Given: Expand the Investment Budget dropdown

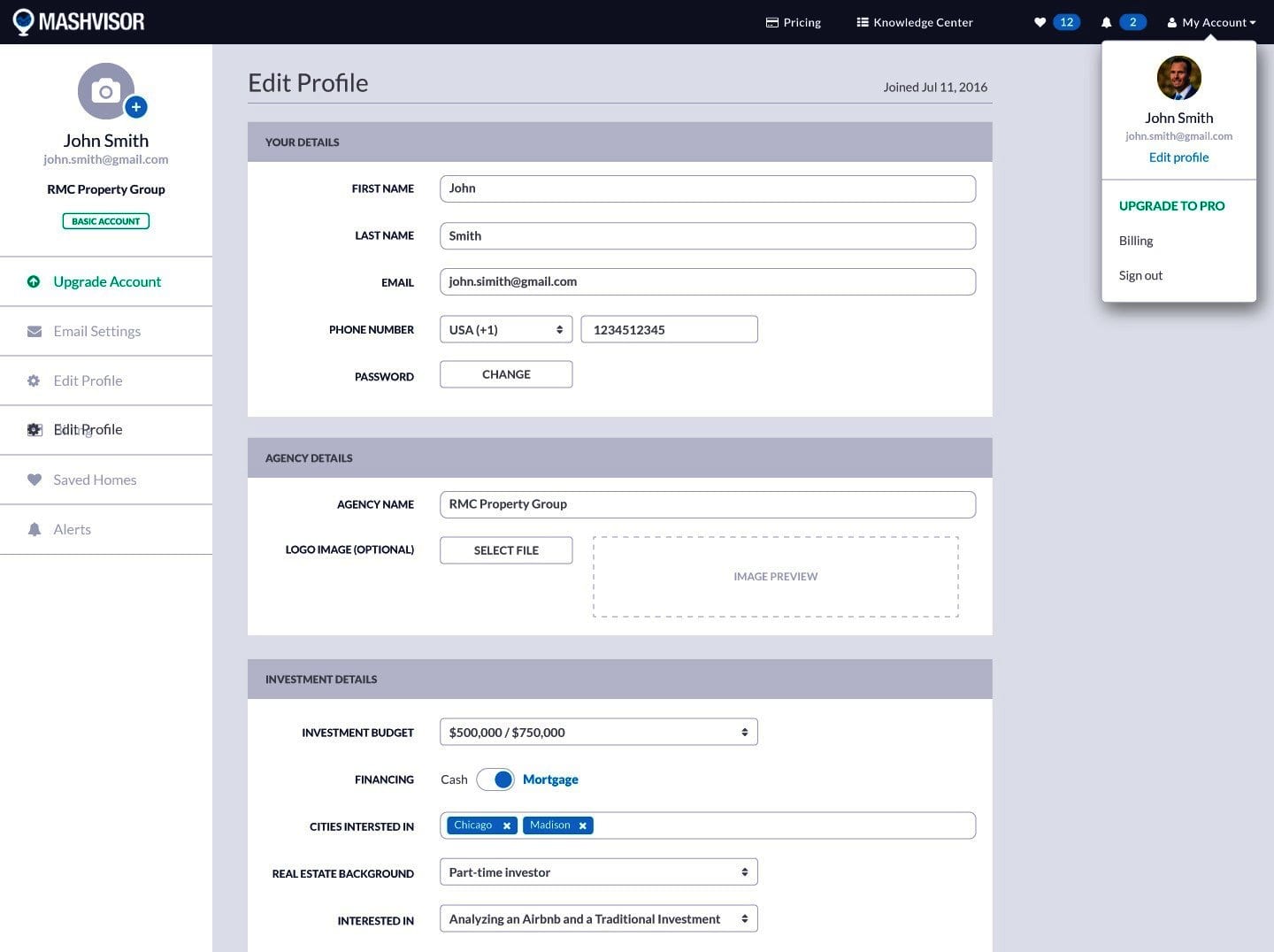Looking at the screenshot, I should 598,733.
